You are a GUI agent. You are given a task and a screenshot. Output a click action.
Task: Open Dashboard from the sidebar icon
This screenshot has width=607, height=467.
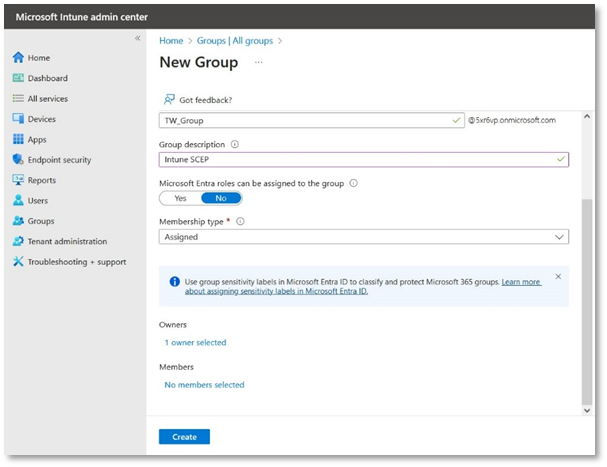click(x=18, y=78)
